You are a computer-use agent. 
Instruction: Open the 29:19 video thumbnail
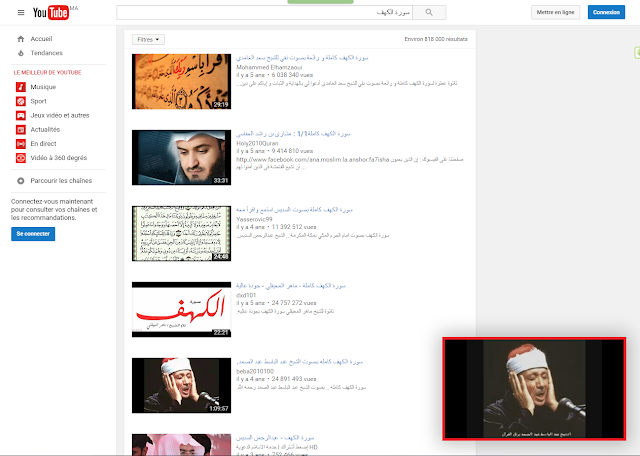click(182, 82)
